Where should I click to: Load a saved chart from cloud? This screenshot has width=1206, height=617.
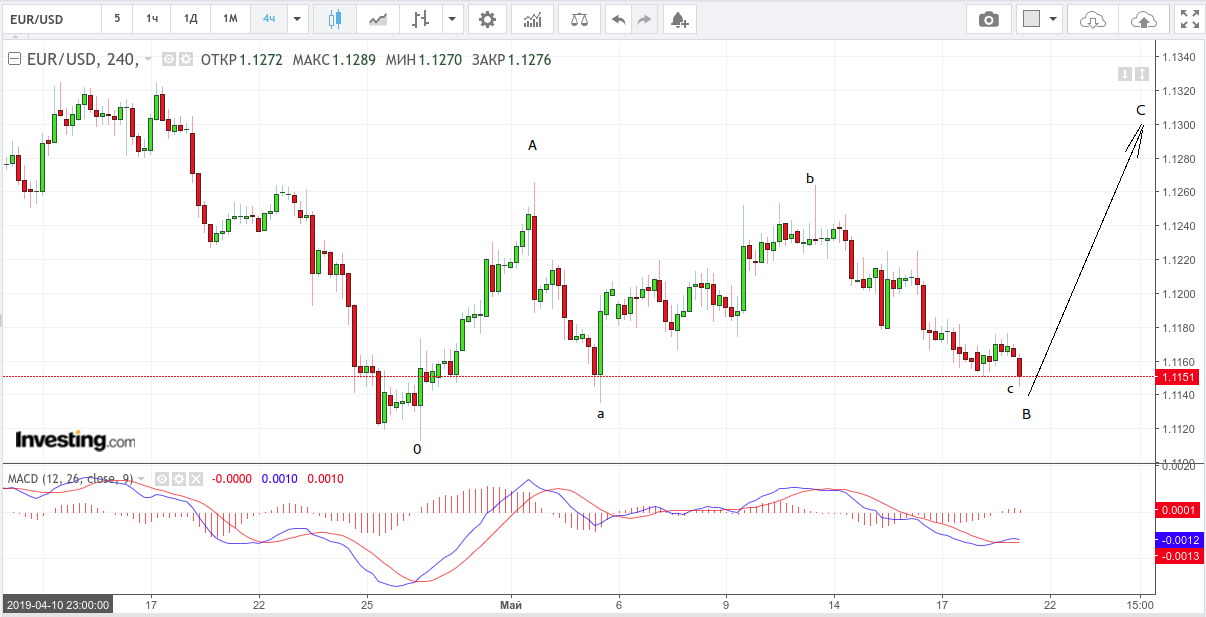pos(1093,19)
